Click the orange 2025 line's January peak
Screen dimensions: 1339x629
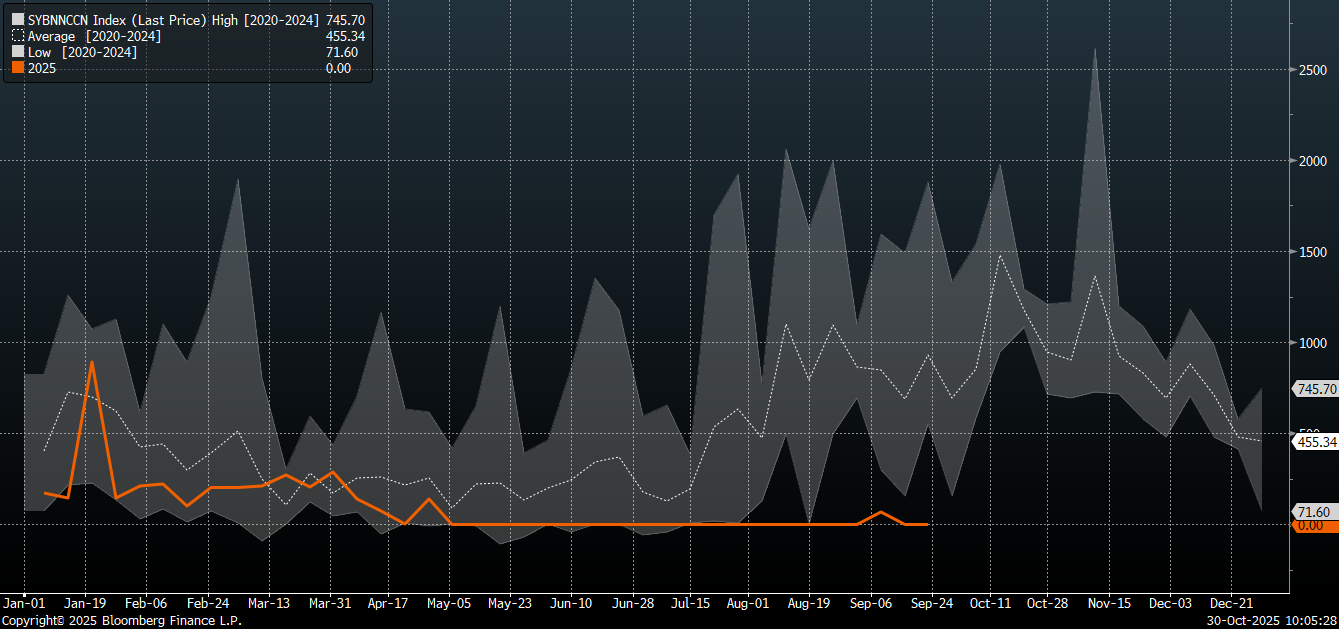click(x=91, y=362)
